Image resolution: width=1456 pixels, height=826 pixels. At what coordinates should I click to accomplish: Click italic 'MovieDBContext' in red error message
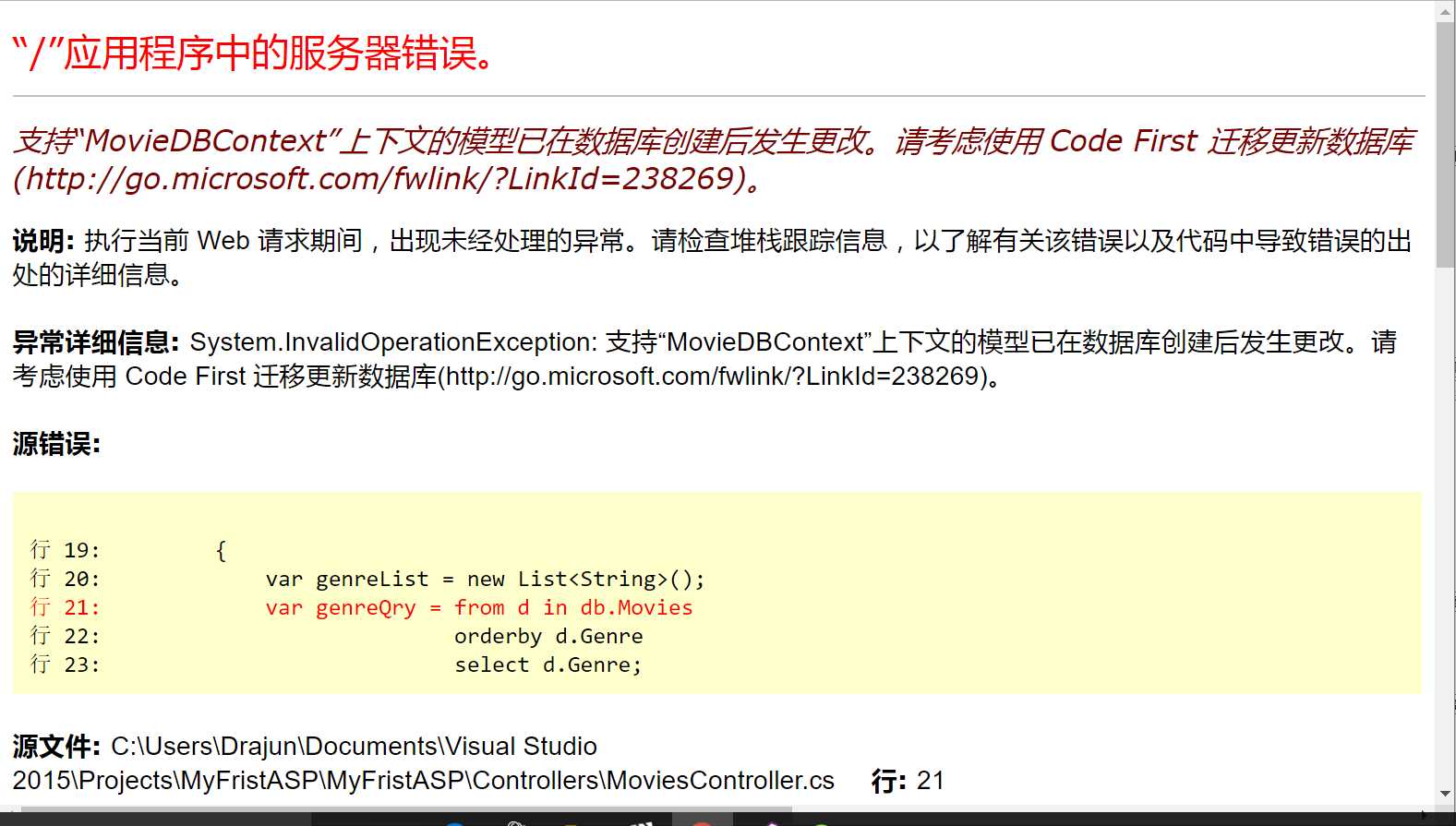tap(206, 140)
